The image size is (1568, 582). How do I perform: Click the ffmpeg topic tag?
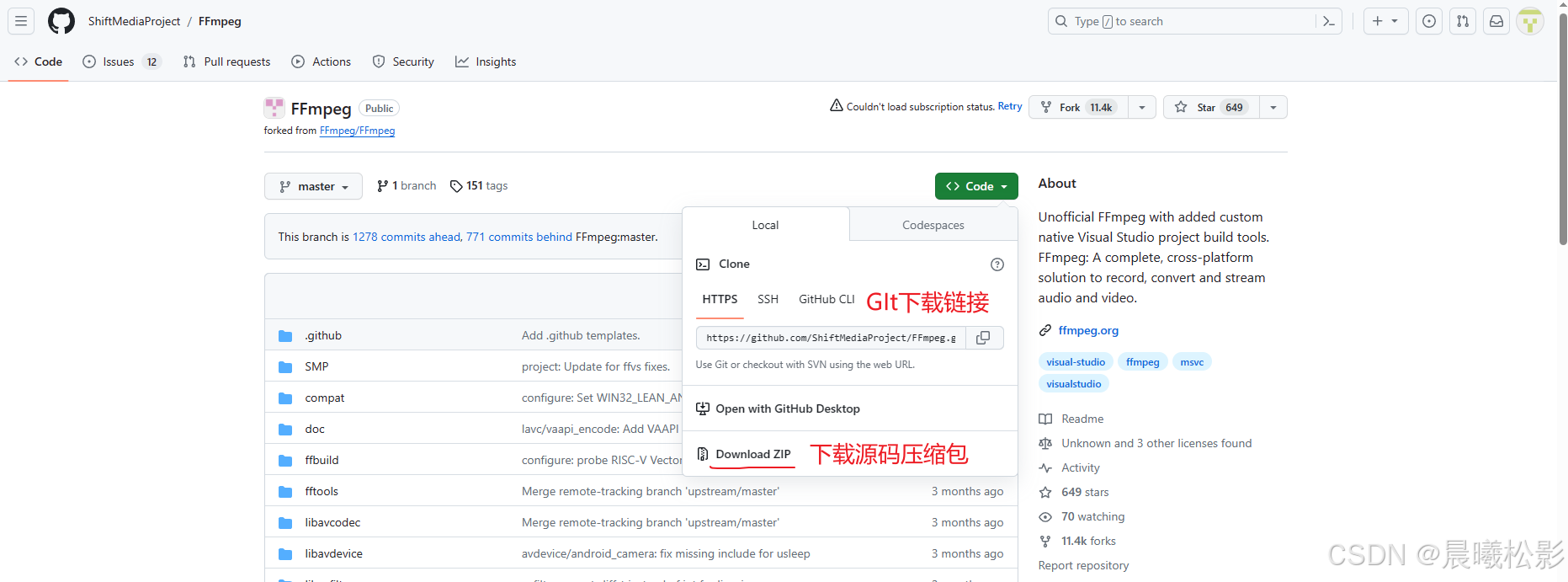pos(1142,362)
